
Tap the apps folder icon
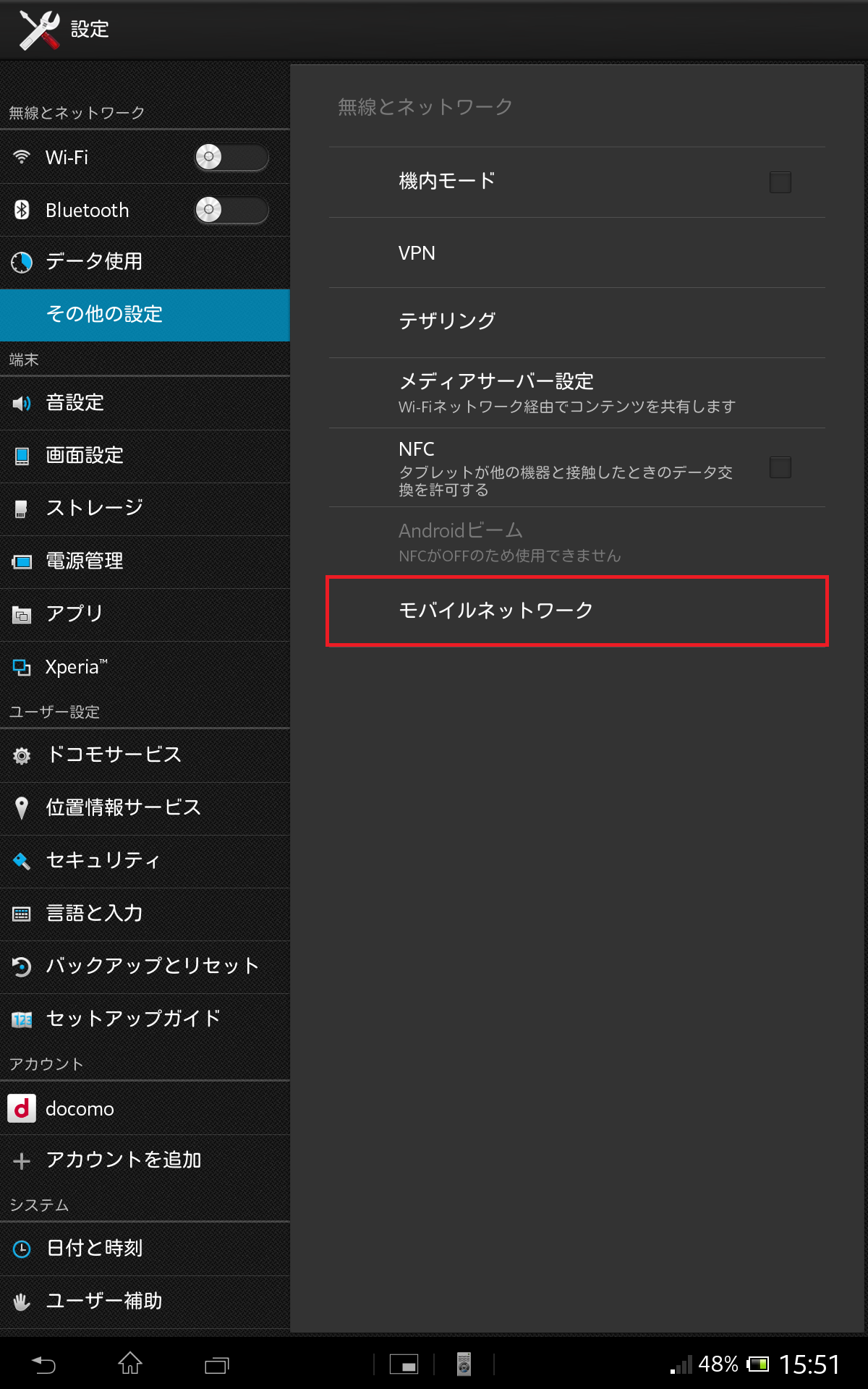(22, 615)
